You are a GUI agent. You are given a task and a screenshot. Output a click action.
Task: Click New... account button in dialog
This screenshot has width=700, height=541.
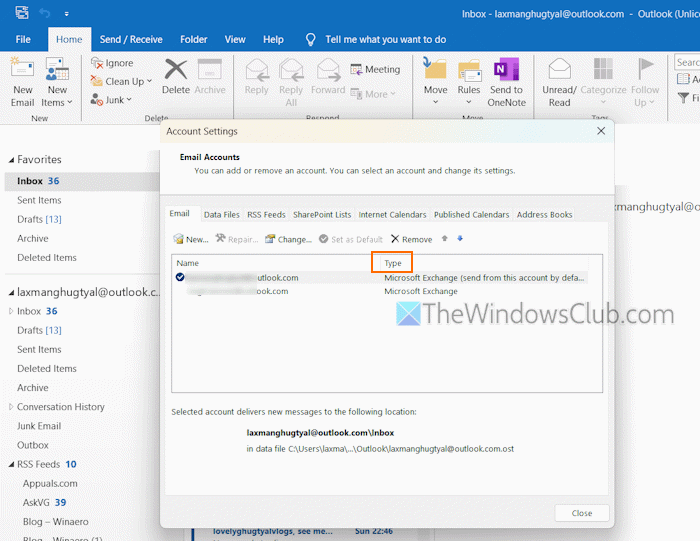191,239
